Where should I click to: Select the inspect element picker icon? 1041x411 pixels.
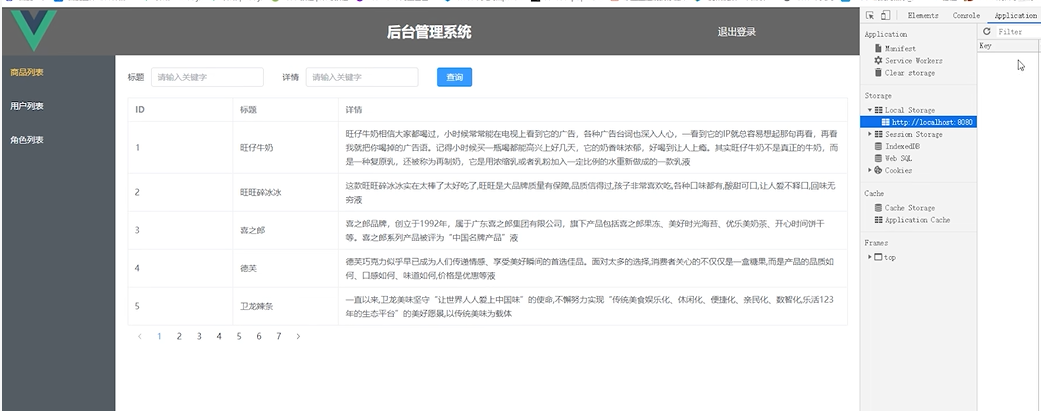tap(870, 15)
